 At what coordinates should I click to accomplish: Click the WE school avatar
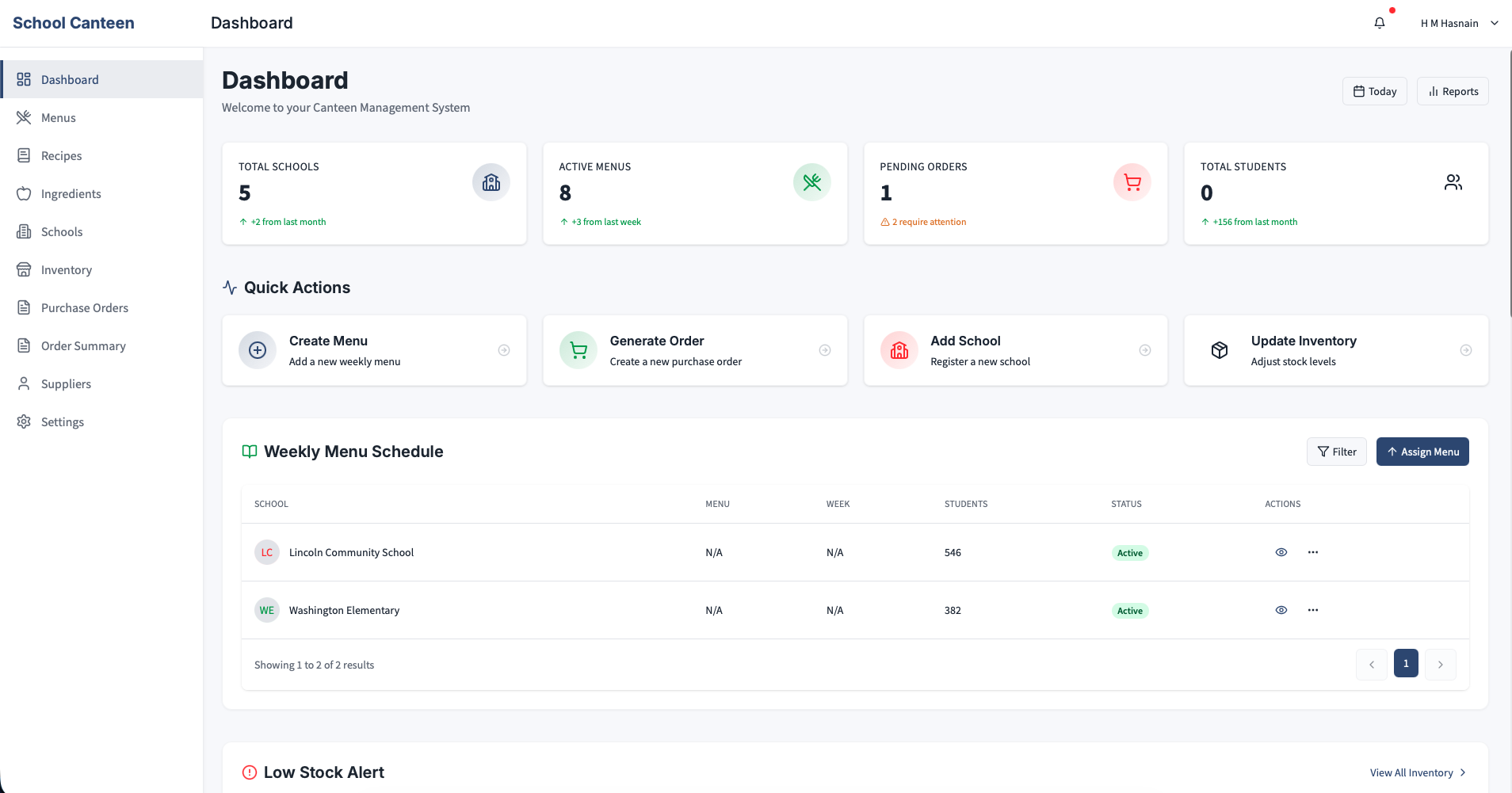pyautogui.click(x=267, y=610)
